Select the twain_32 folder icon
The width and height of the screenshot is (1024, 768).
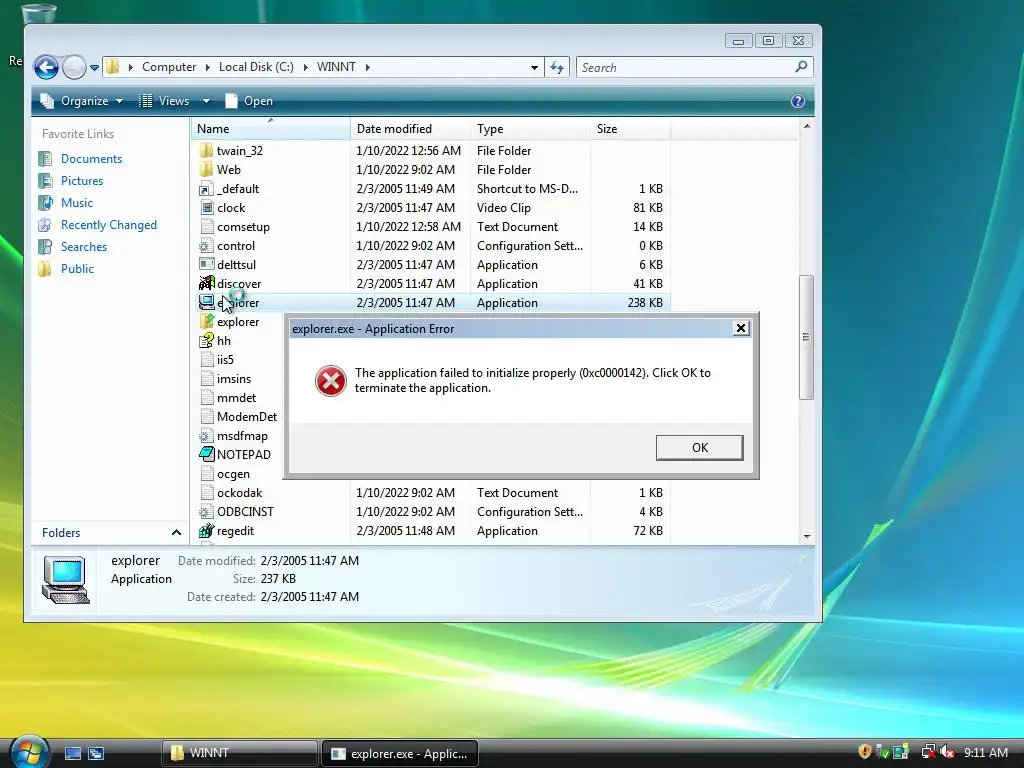point(206,151)
